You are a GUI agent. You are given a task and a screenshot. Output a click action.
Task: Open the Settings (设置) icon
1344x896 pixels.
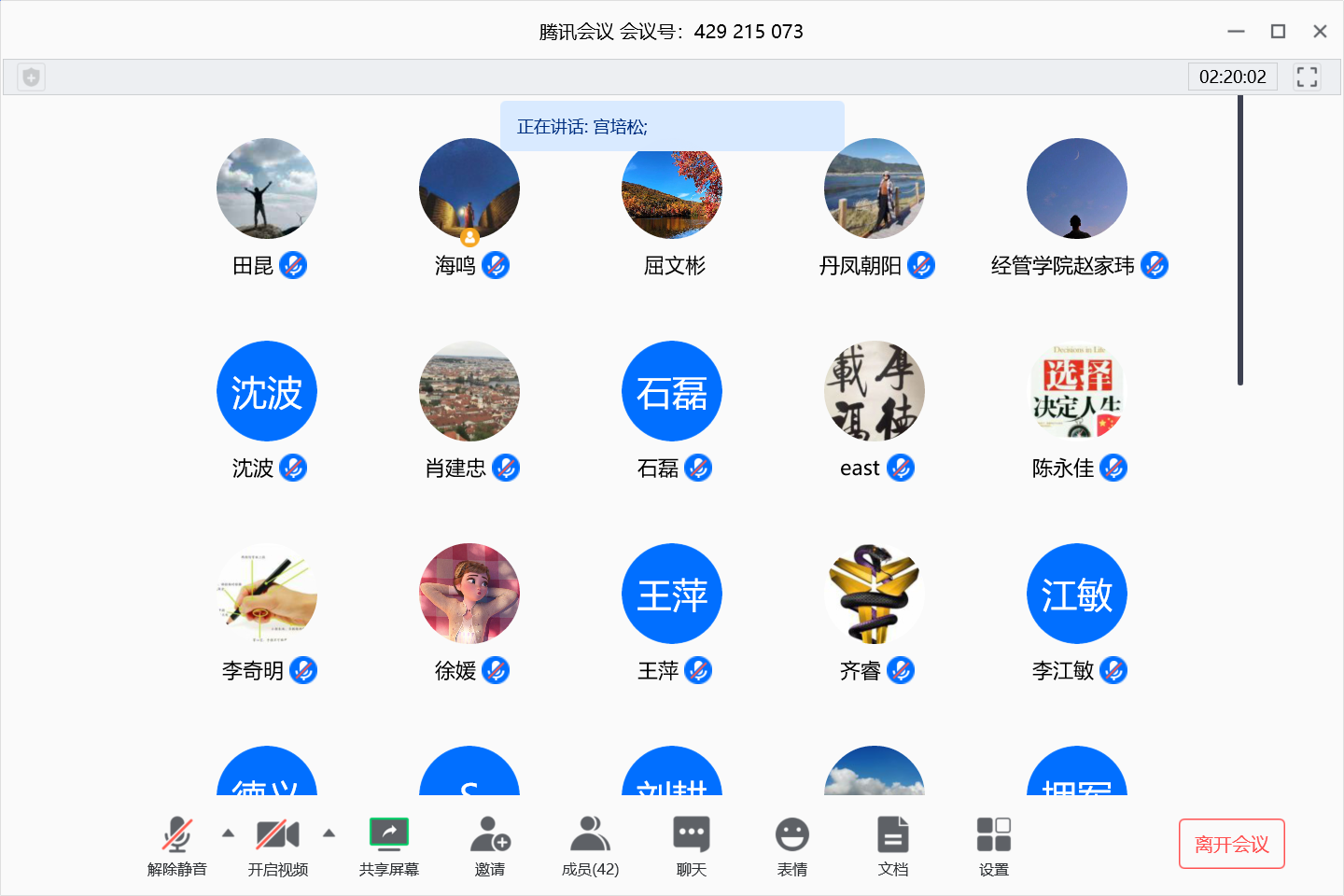coord(993,835)
